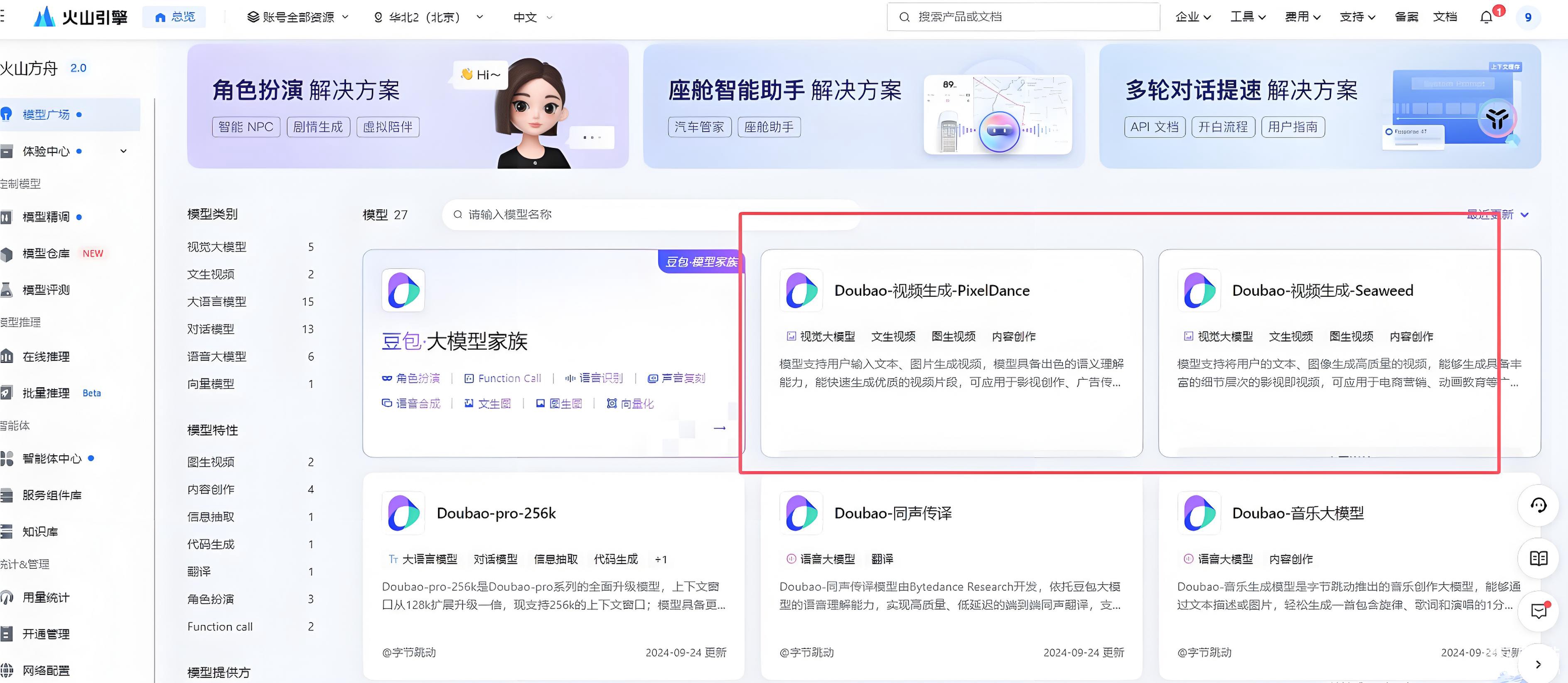Click the 网络配置 sidebar icon
Screen dimensions: 1568x683
click(x=6, y=670)
